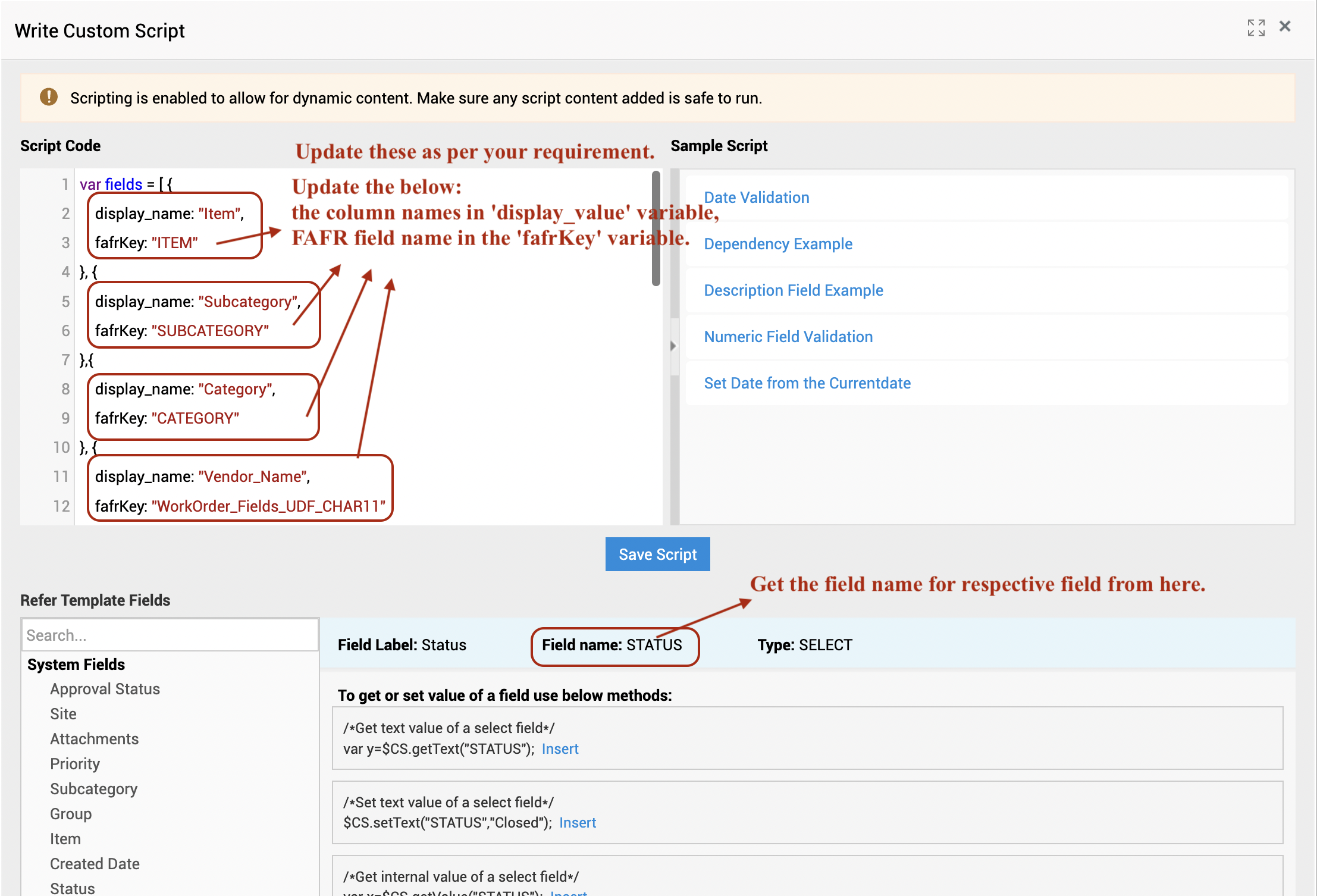Open Set Date from the Currentdate sample
Viewport: 1317px width, 896px height.
(807, 383)
